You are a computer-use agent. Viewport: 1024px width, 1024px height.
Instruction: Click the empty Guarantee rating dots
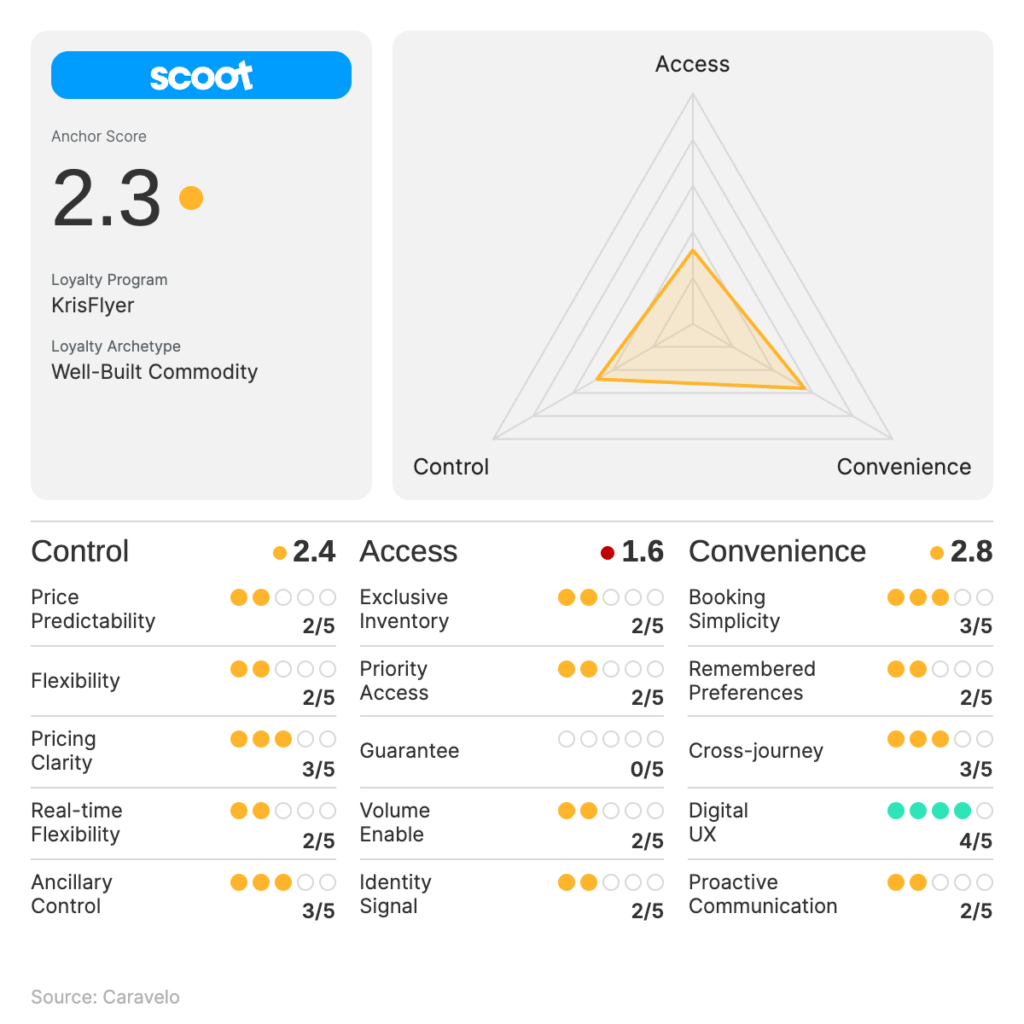pyautogui.click(x=611, y=739)
